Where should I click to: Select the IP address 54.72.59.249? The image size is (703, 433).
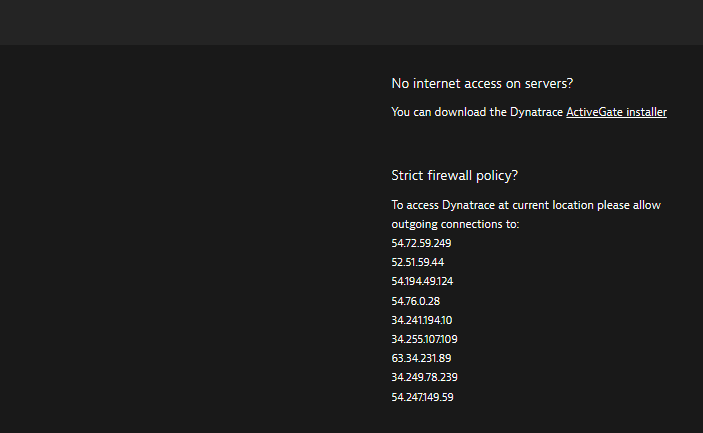click(x=421, y=243)
